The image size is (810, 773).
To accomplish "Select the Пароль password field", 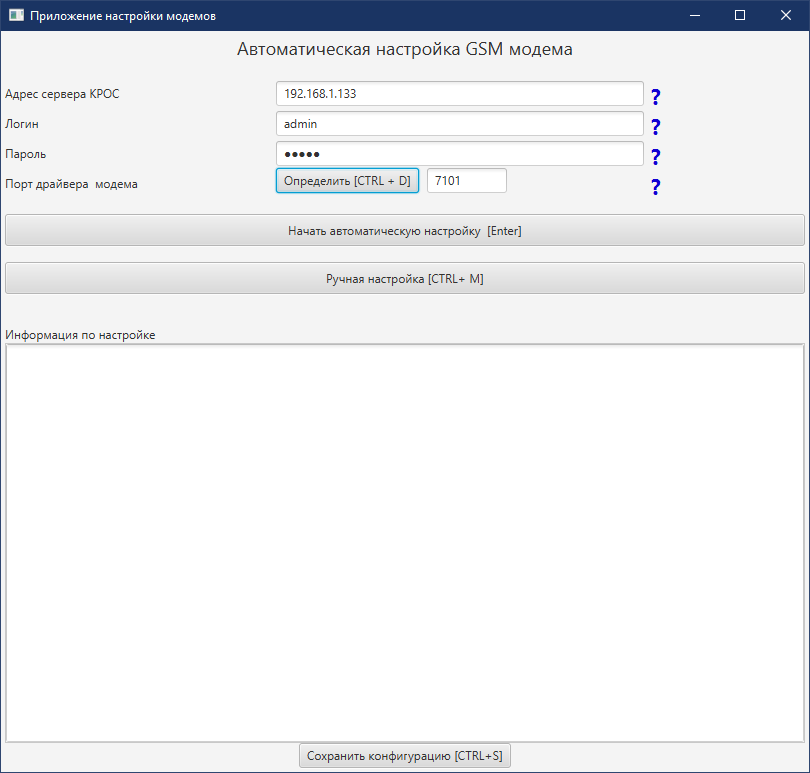I will [460, 153].
